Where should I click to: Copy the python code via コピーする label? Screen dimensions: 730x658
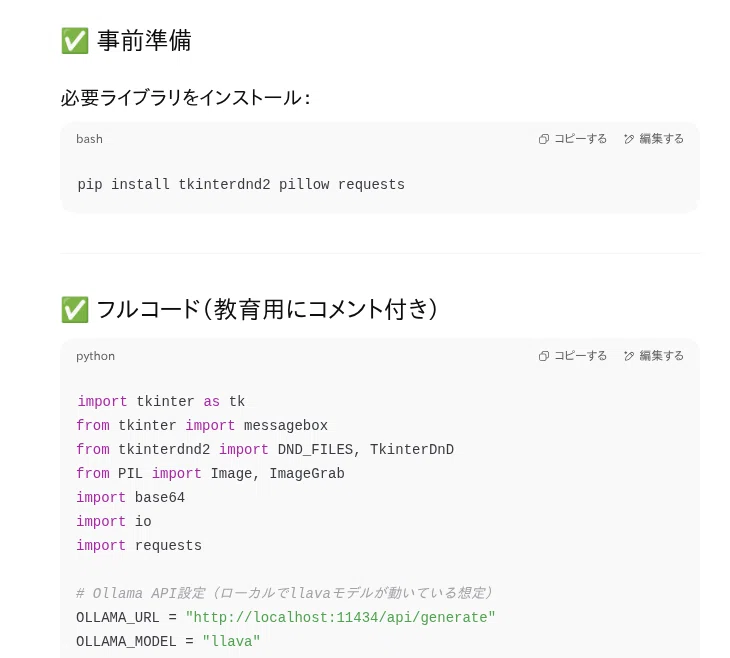point(580,356)
